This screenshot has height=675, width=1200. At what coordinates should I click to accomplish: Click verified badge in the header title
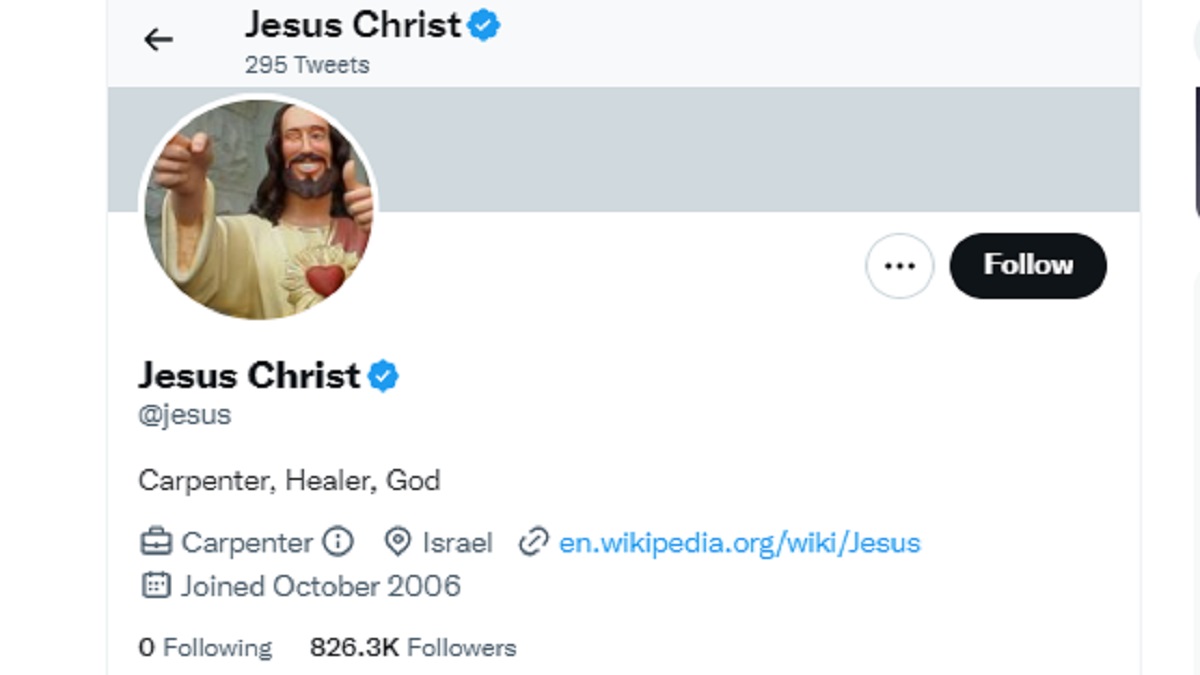coord(484,26)
